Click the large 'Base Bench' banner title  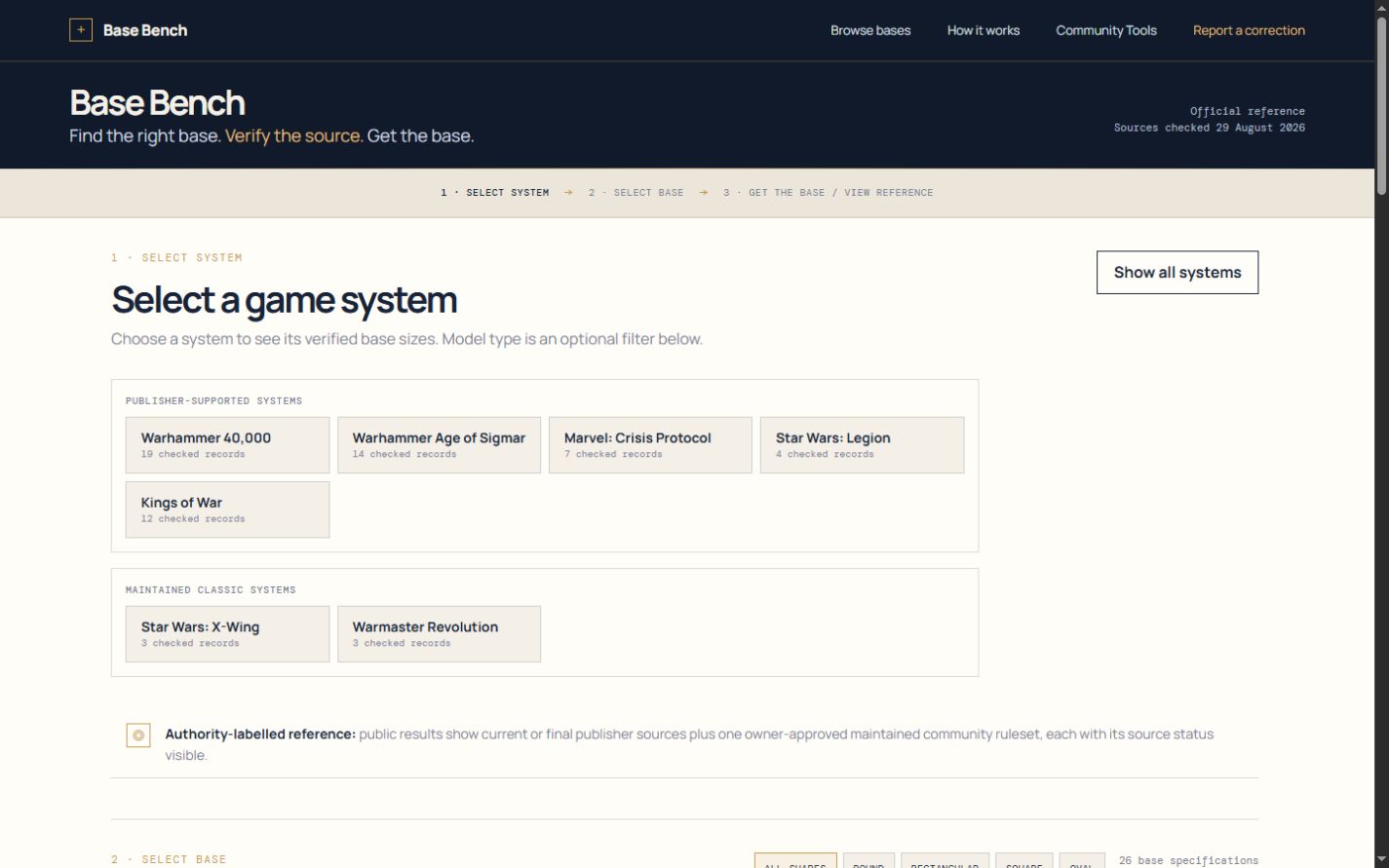point(157,103)
